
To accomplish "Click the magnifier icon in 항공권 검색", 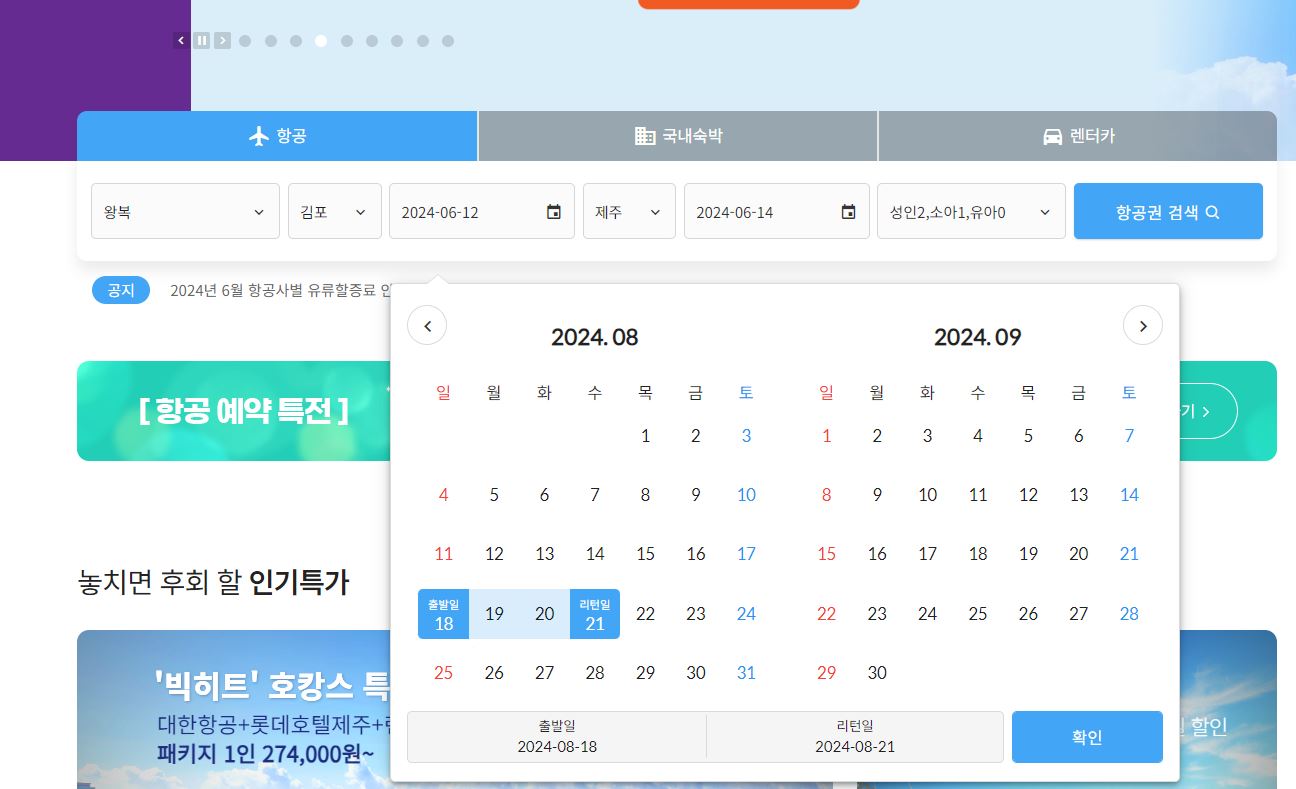I will 1213,211.
